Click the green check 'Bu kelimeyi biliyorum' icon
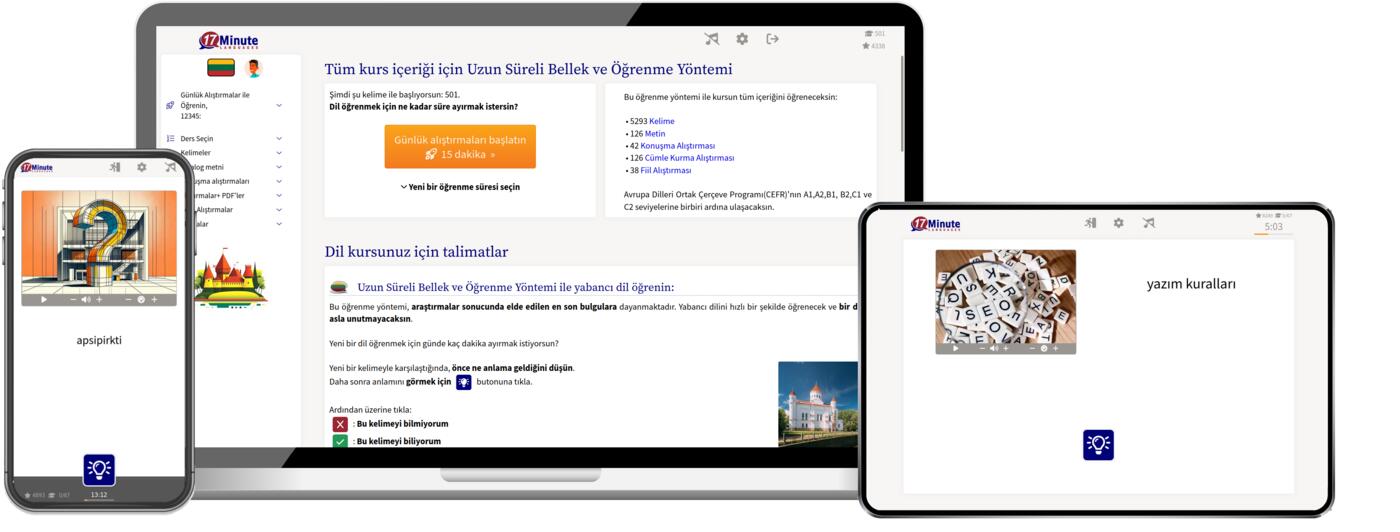 [340, 441]
